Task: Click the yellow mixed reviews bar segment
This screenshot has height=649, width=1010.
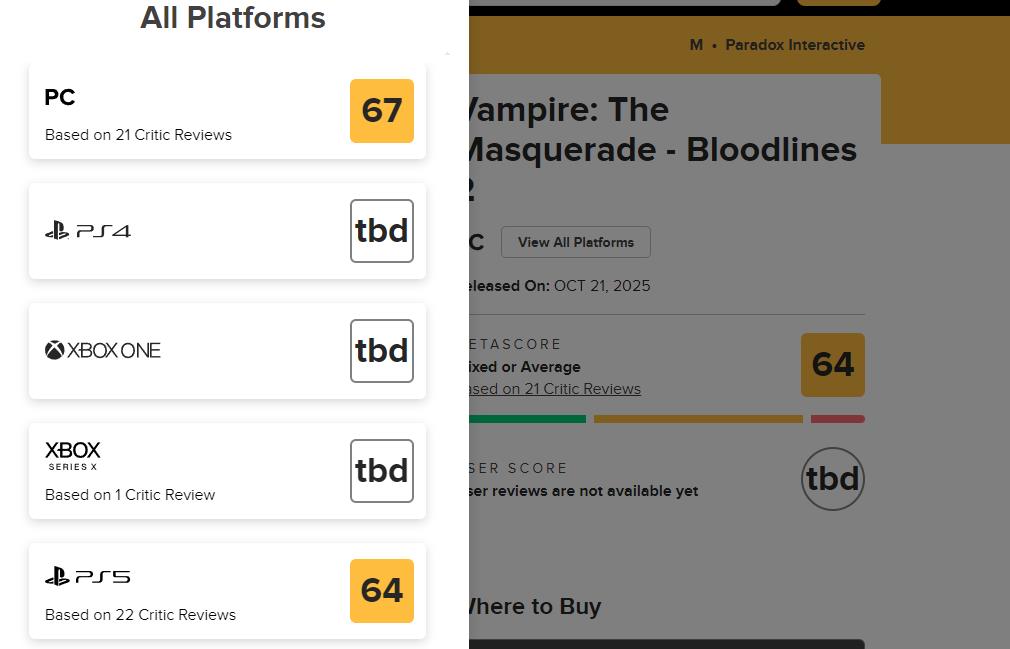Action: pos(698,419)
